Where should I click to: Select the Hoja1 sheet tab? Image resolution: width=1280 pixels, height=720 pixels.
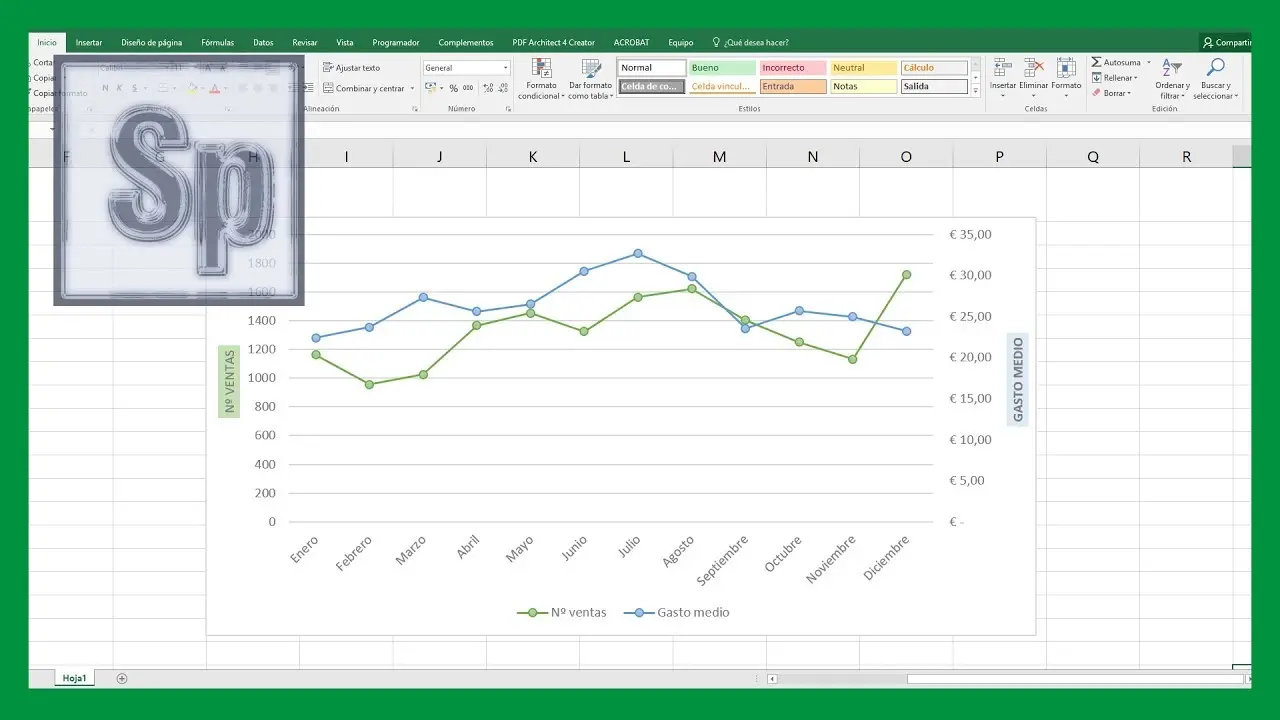tap(74, 677)
